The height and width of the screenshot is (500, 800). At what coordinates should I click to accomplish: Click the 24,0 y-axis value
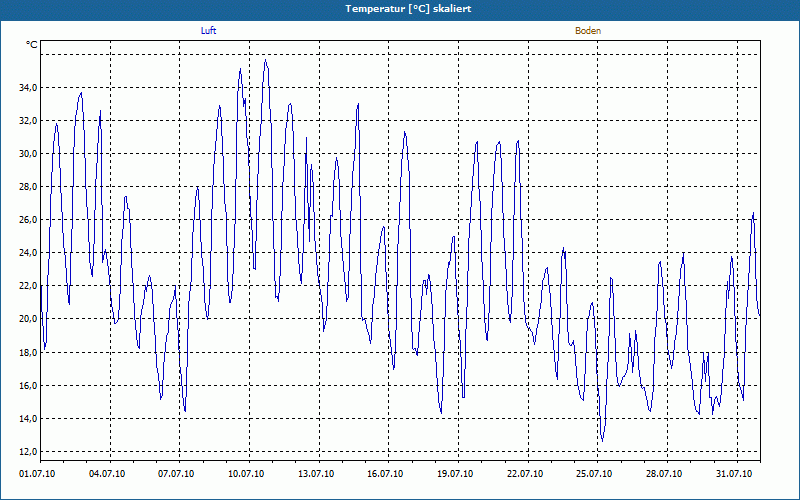[28, 253]
